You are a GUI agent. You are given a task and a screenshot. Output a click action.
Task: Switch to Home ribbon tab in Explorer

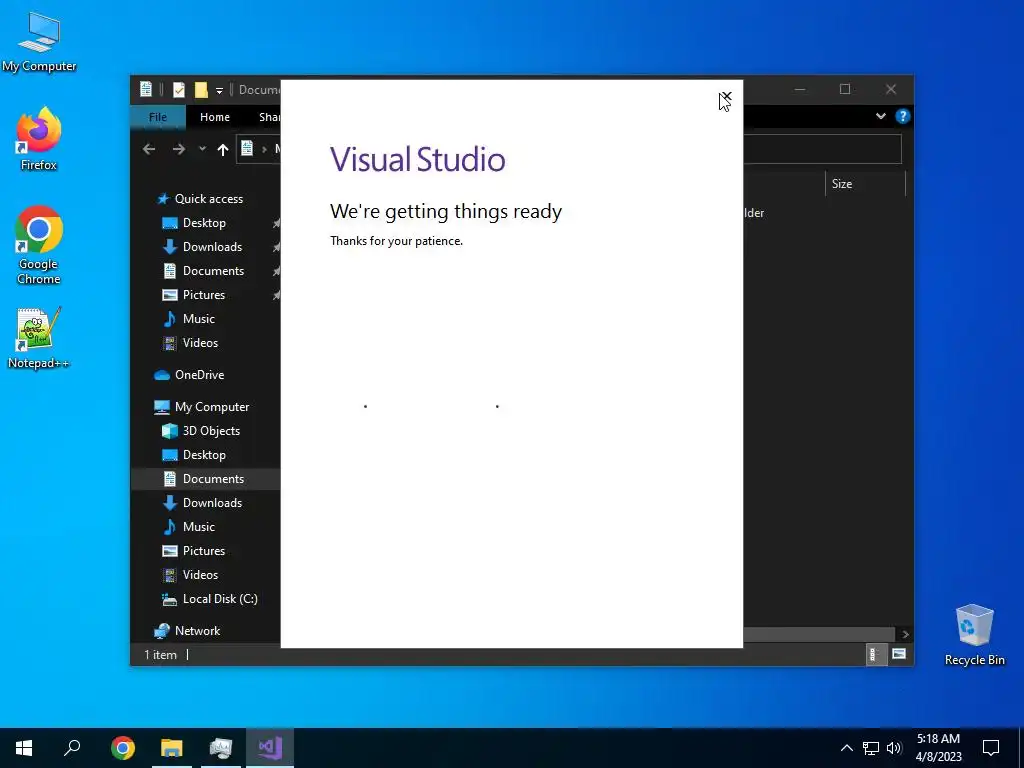click(215, 117)
